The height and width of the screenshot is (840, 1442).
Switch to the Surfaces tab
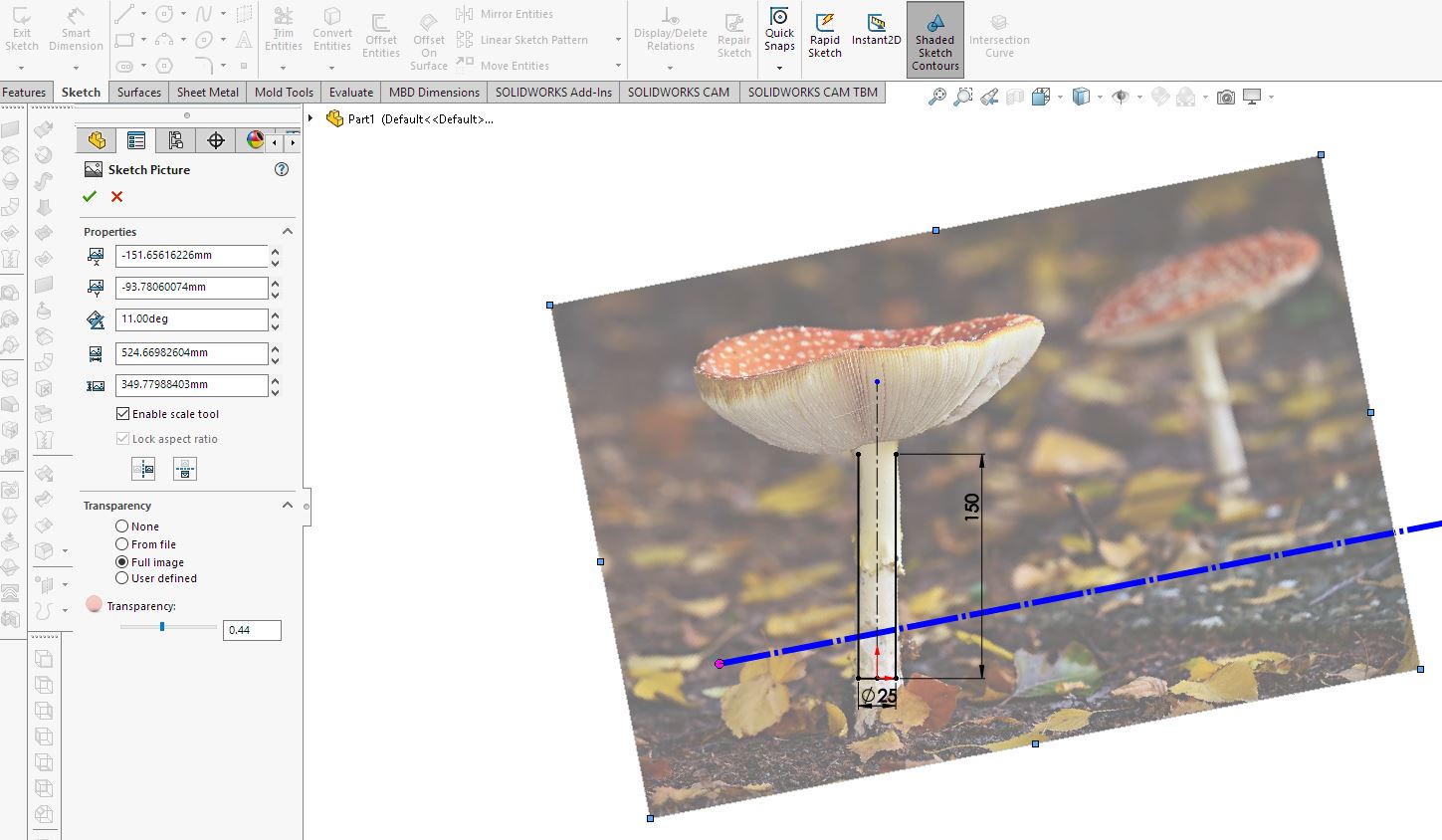point(138,92)
